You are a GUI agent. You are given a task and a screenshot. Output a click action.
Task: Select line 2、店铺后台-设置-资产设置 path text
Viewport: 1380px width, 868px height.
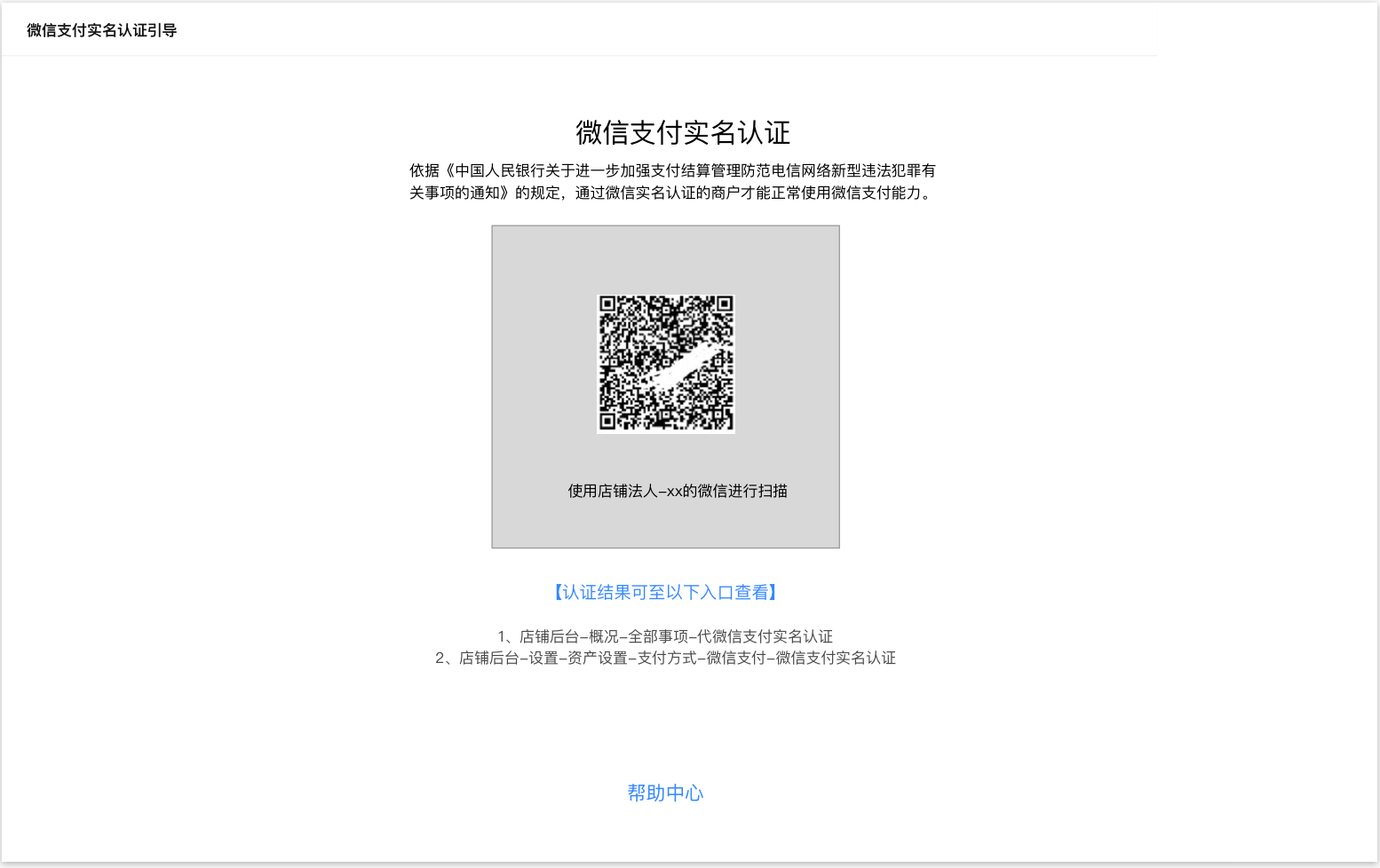click(665, 658)
